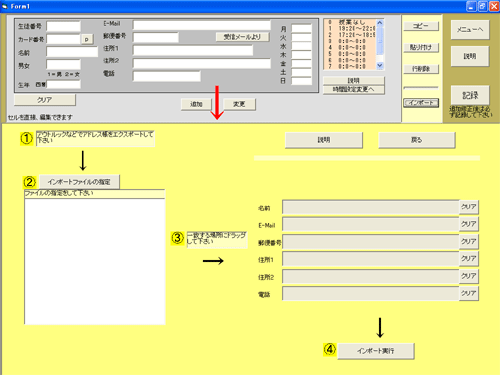Clear the 住所2 mapping with its クリア button
The image size is (500, 375).
click(469, 276)
